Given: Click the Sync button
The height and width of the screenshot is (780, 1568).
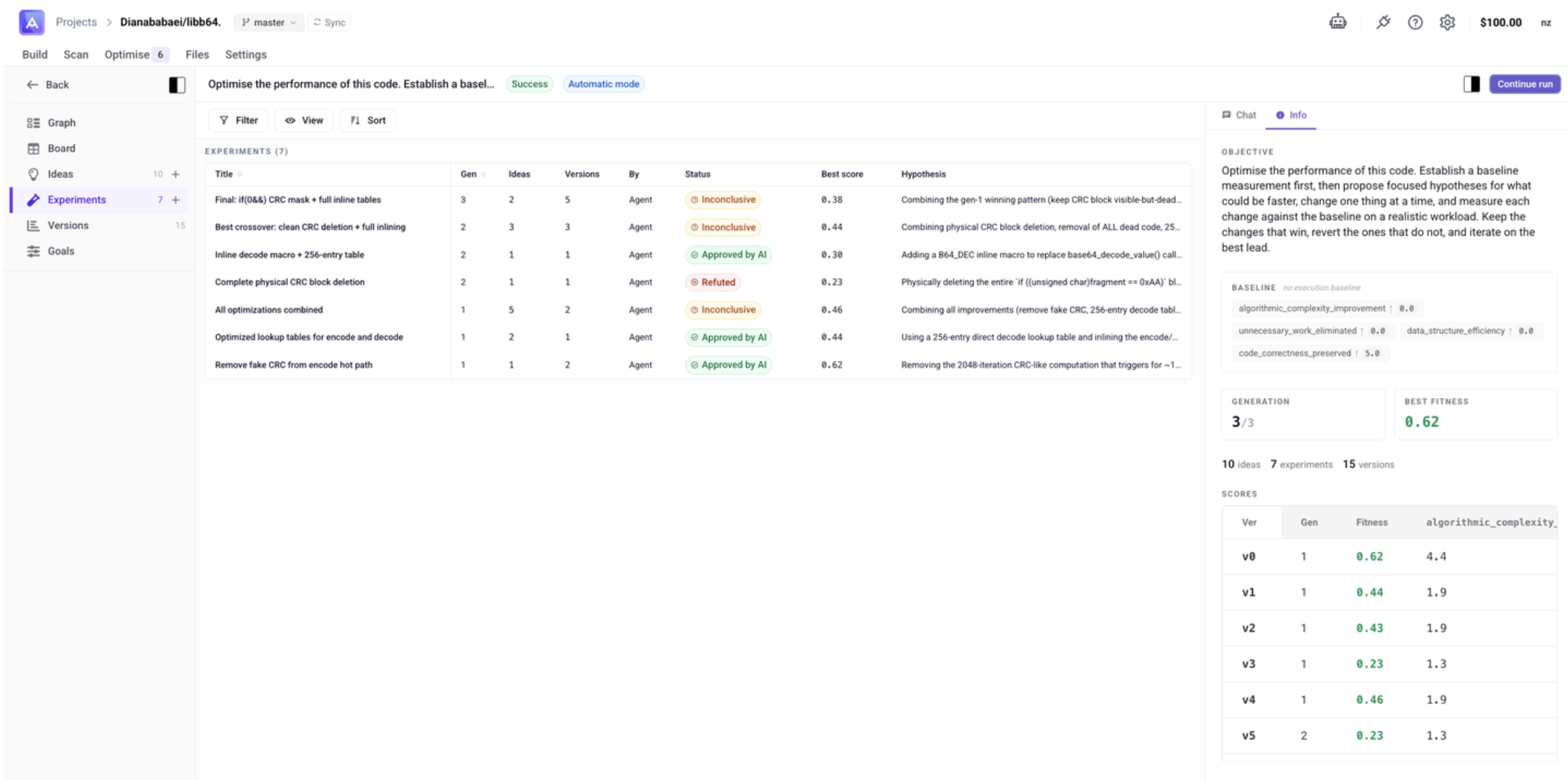Looking at the screenshot, I should pos(329,22).
